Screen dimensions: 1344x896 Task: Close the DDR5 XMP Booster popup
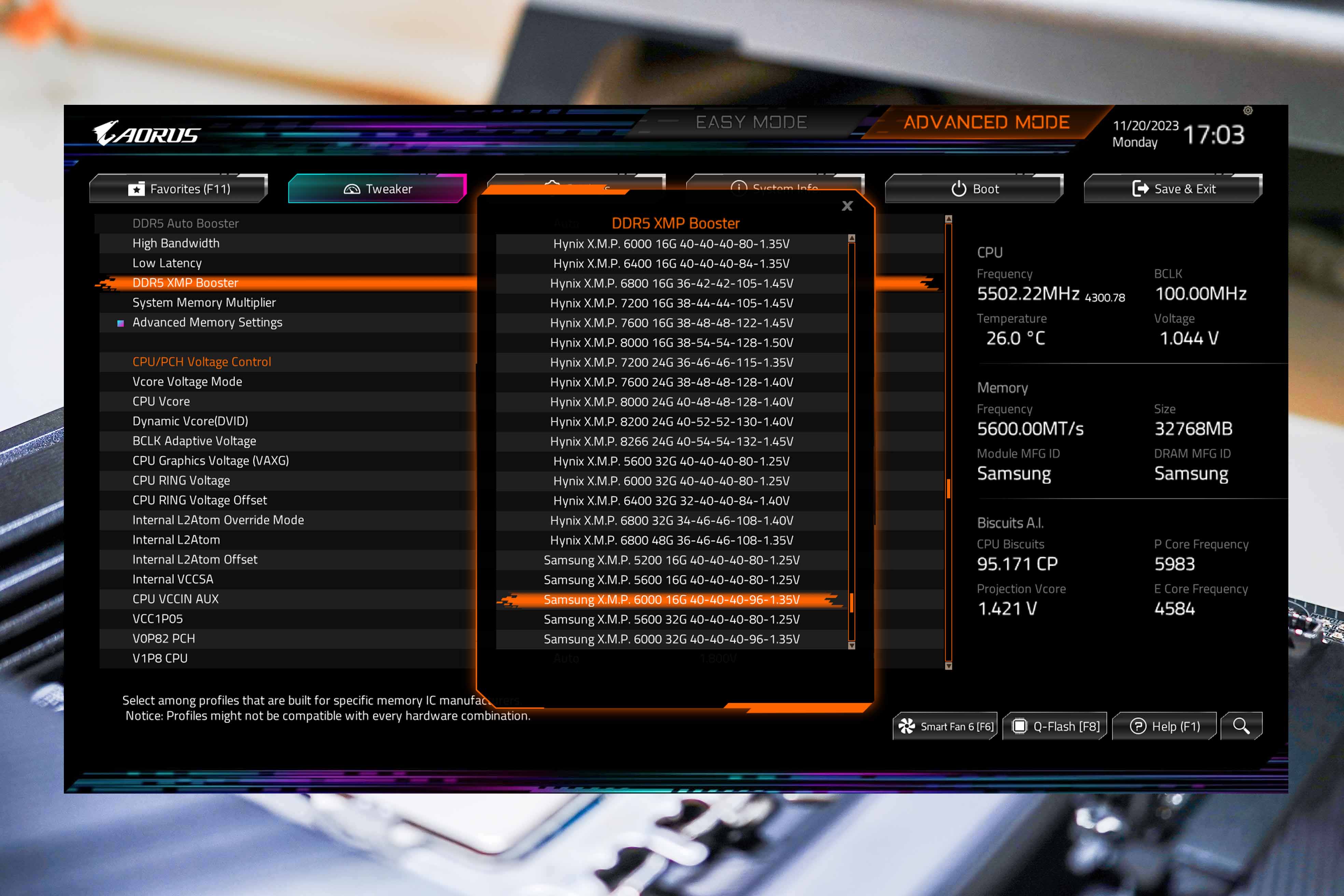pyautogui.click(x=847, y=206)
